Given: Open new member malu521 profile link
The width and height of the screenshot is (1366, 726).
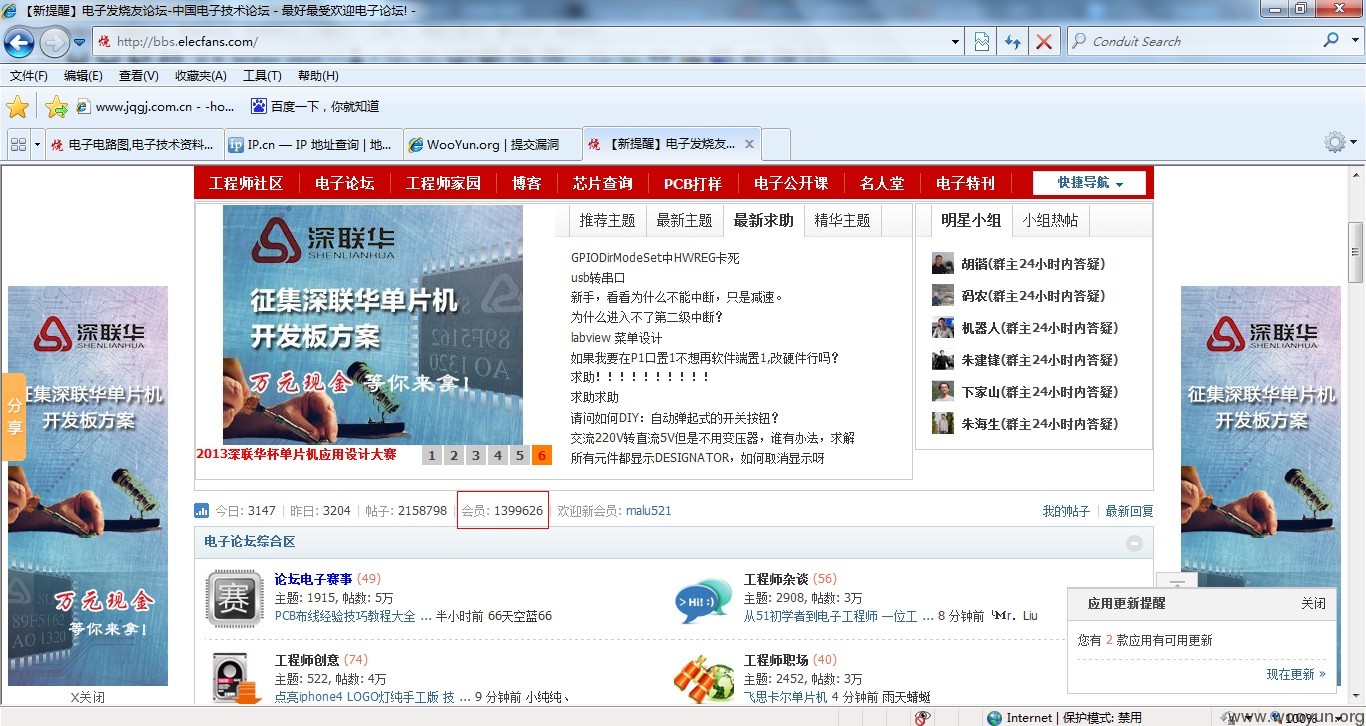Looking at the screenshot, I should (x=648, y=510).
